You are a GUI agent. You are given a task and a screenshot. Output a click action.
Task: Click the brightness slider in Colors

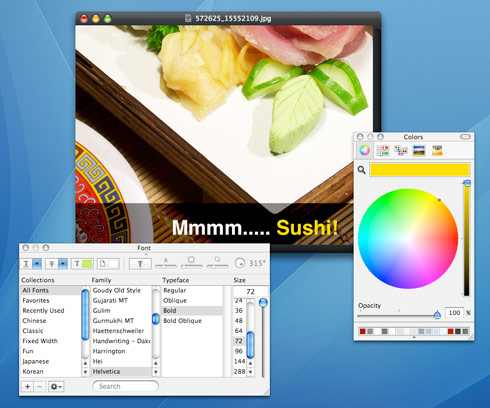point(467,239)
